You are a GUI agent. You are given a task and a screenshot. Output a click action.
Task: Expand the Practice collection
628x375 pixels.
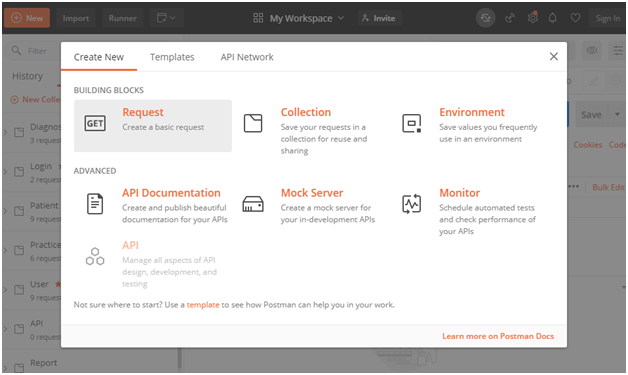[5, 250]
